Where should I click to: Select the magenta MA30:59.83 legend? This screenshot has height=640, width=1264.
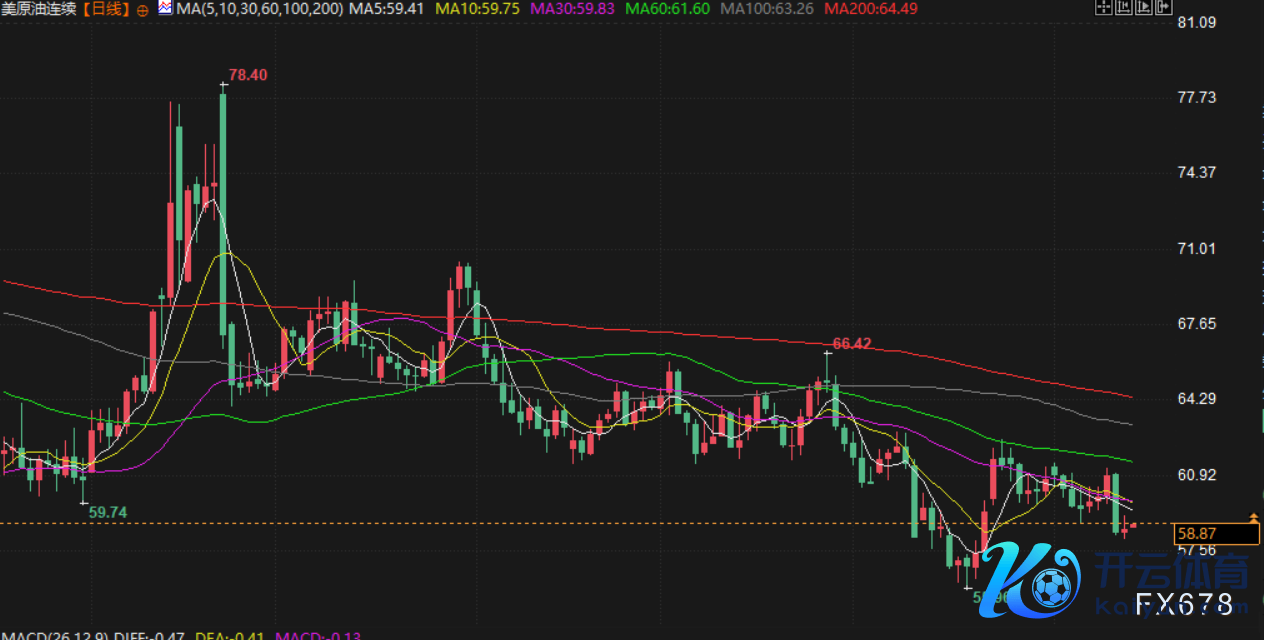click(578, 9)
